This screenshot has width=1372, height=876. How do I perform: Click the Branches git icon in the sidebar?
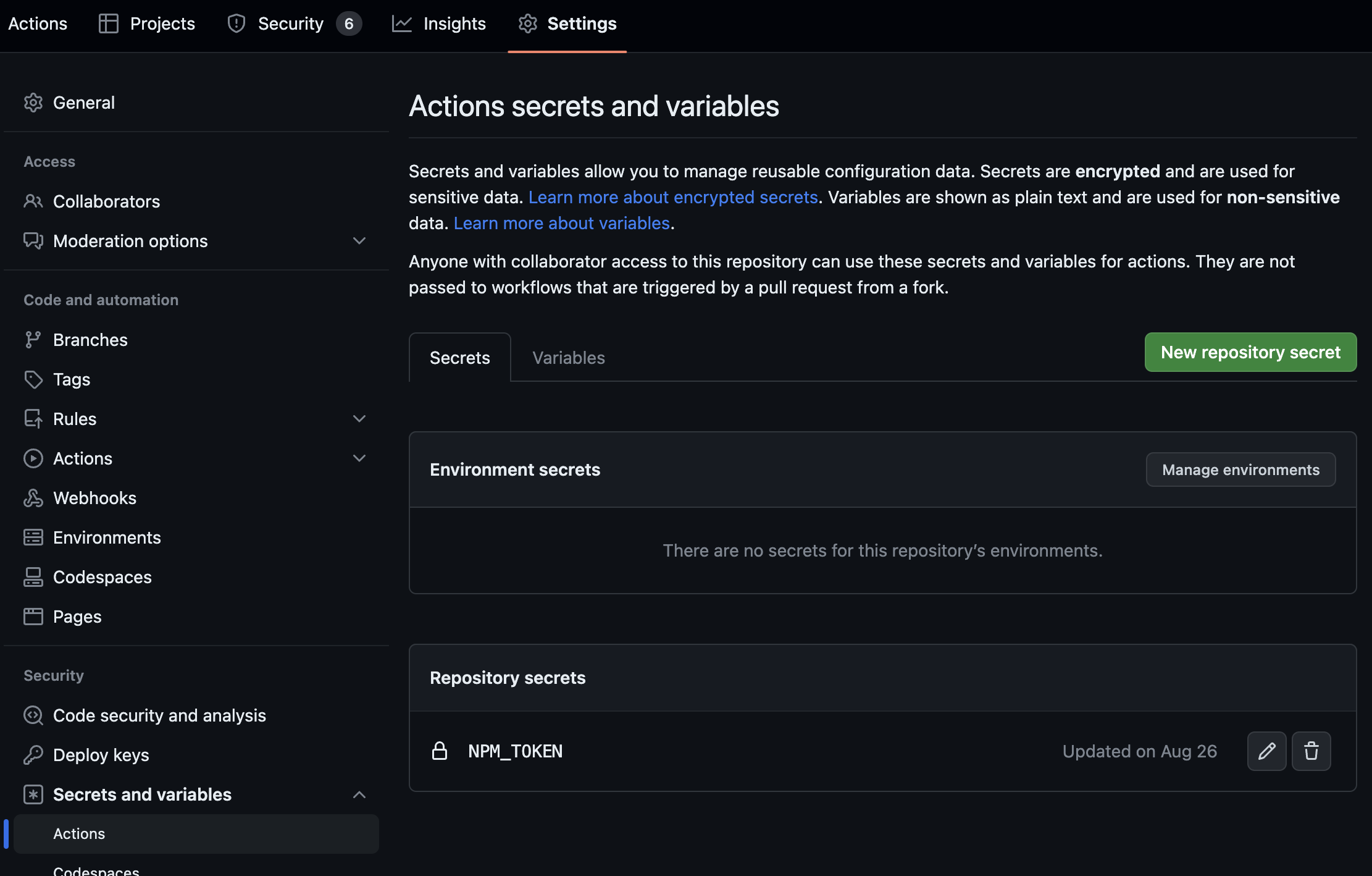pyautogui.click(x=33, y=340)
